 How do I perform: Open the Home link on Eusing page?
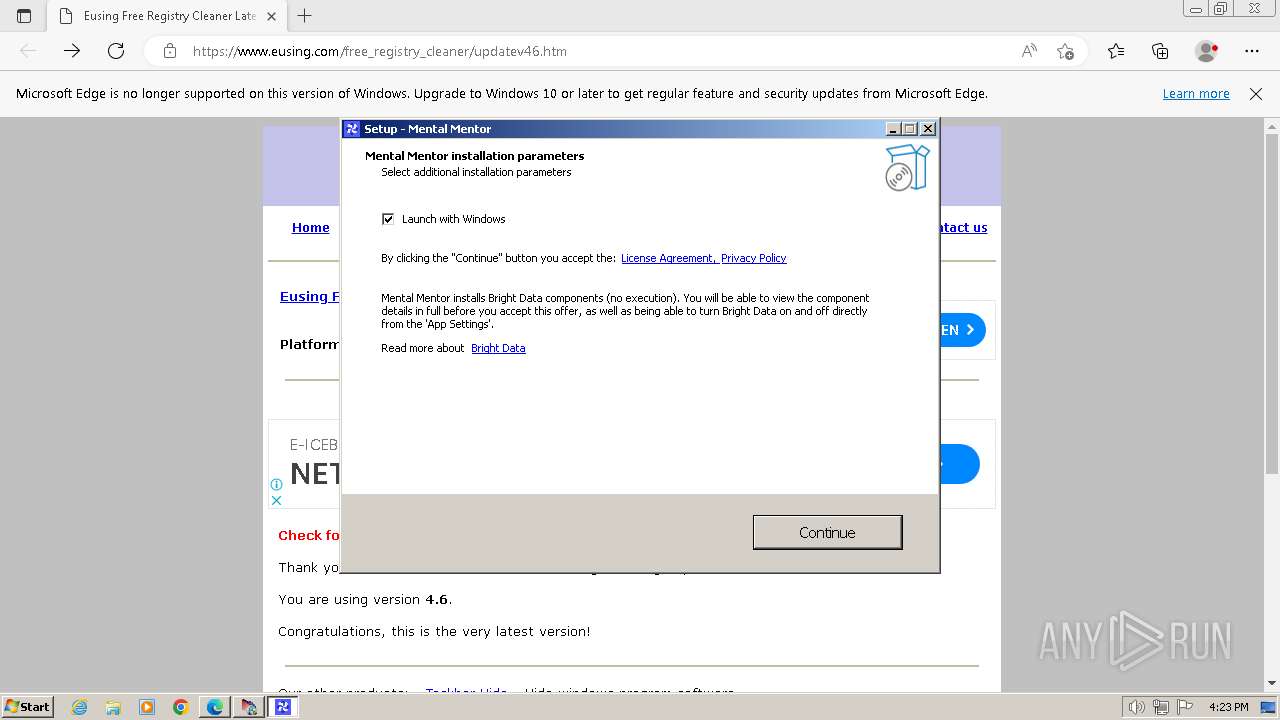tap(310, 227)
